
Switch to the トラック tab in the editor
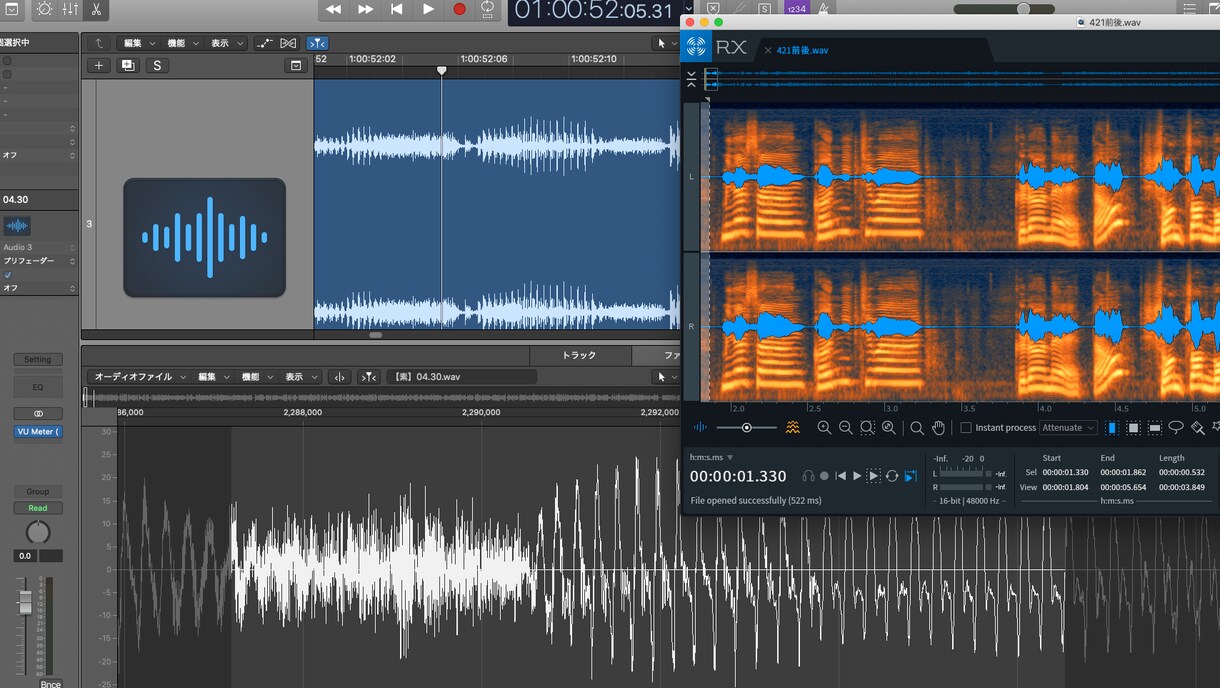[x=579, y=355]
